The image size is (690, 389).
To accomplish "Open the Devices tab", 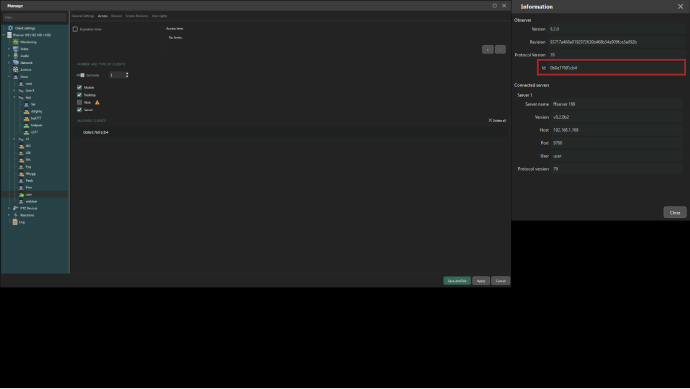I will [x=117, y=16].
